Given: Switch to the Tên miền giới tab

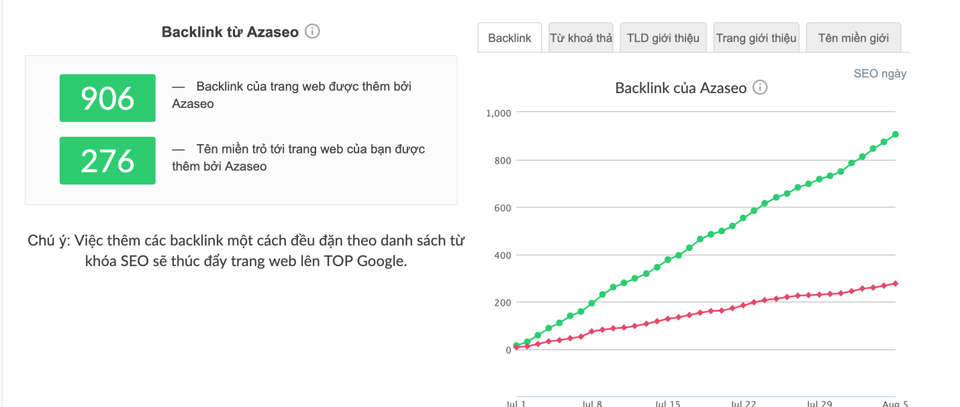Looking at the screenshot, I should pos(853,38).
